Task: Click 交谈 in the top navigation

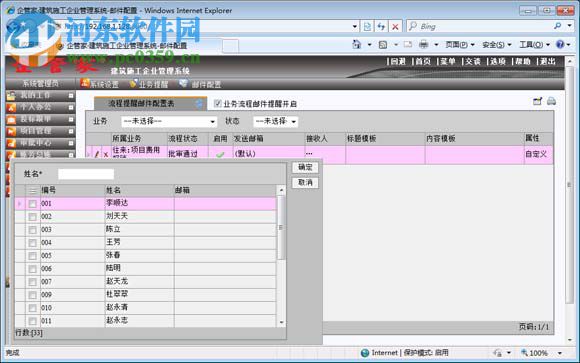Action: click(473, 61)
